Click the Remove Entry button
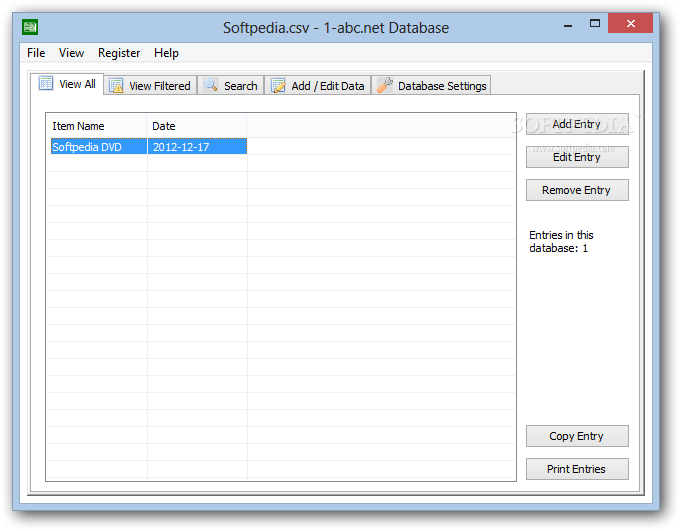680x531 pixels. [577, 190]
